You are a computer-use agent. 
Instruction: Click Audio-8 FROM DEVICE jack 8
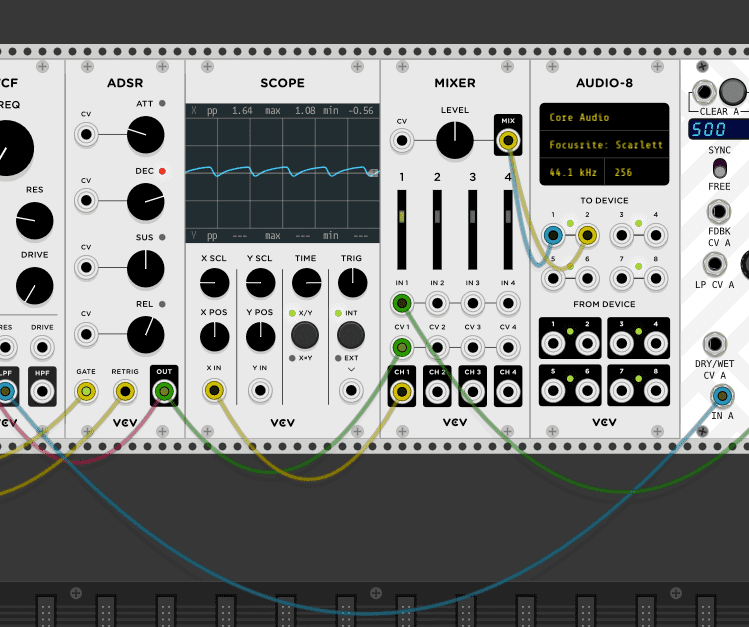click(656, 391)
